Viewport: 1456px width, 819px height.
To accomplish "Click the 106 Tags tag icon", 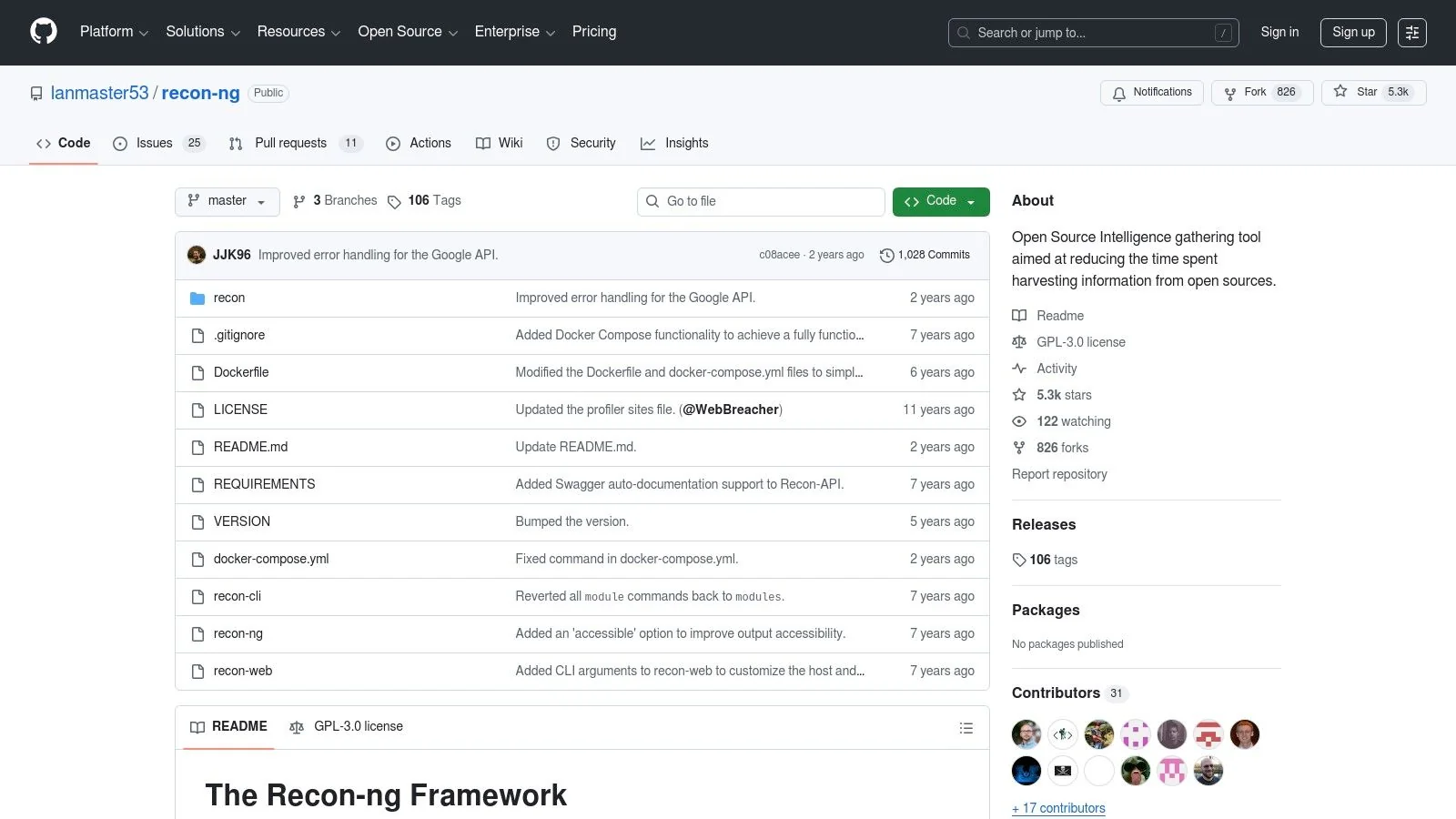I will 394,202.
